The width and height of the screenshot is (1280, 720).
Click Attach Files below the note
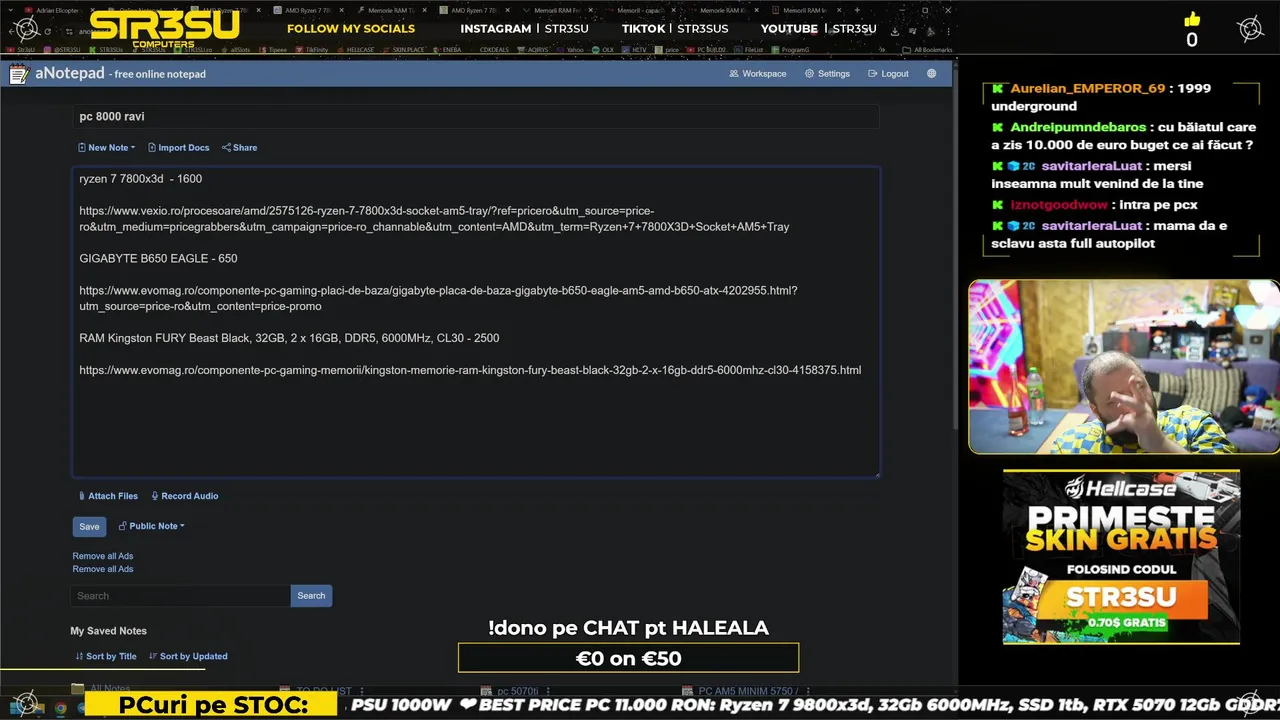tap(108, 496)
